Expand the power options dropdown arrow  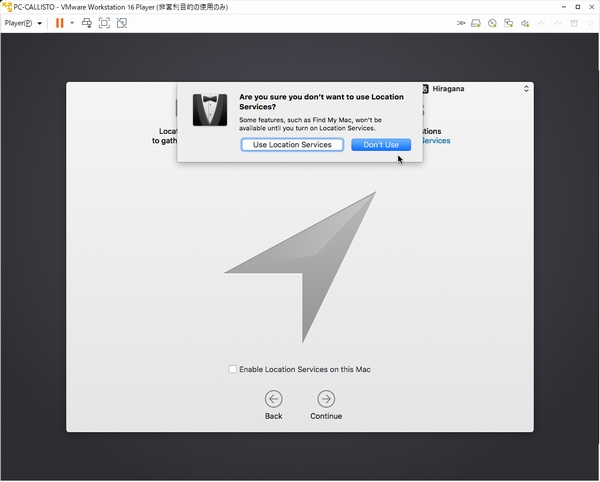(72, 23)
